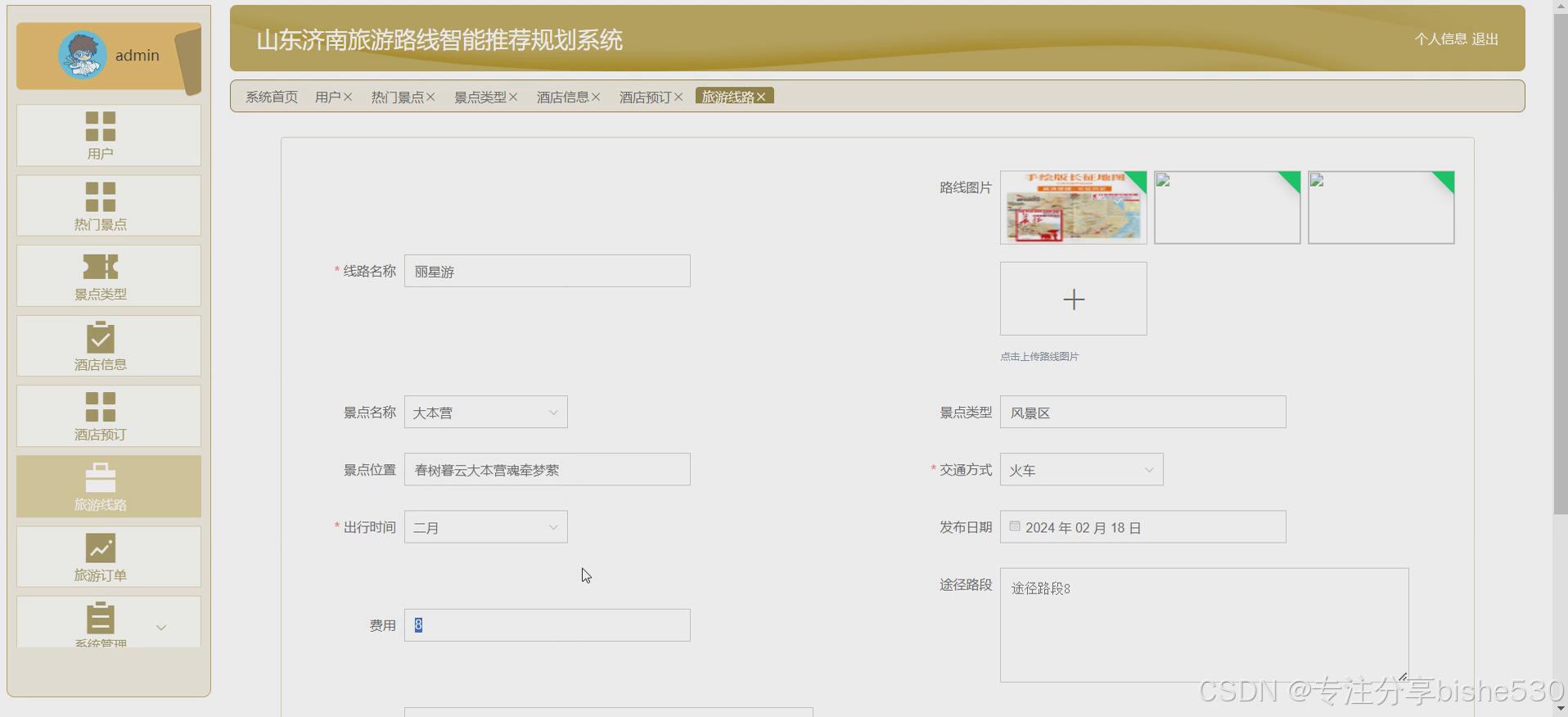Select the third route image thumbnail
The image size is (1568, 717).
click(x=1381, y=207)
